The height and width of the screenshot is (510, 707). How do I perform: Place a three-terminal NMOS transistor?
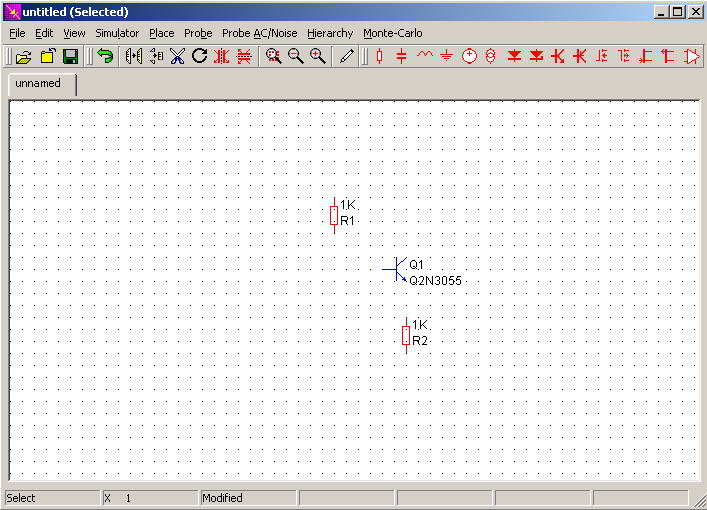tap(646, 56)
